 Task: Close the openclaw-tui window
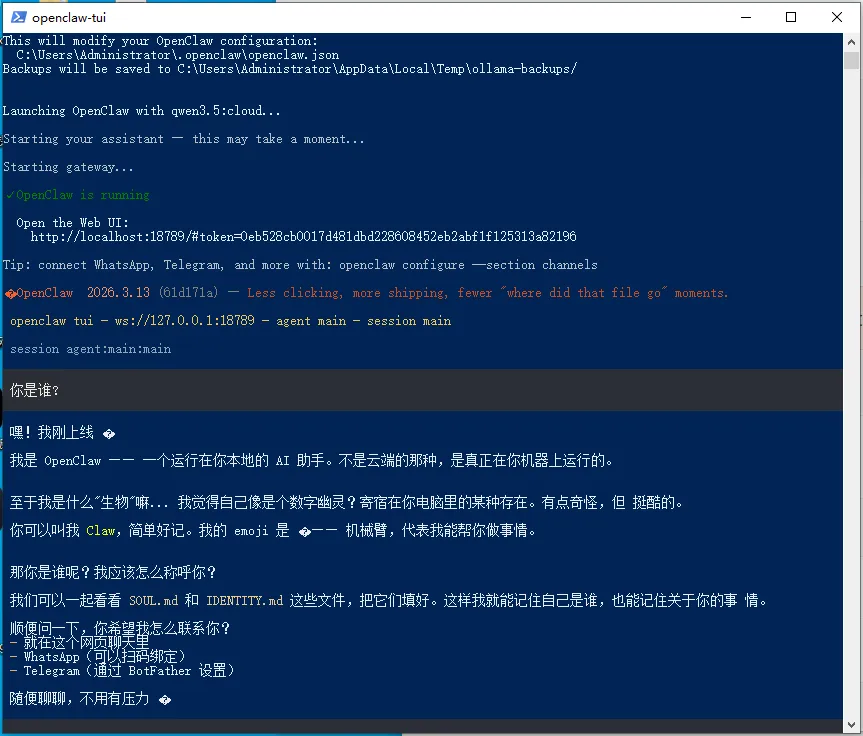click(837, 17)
